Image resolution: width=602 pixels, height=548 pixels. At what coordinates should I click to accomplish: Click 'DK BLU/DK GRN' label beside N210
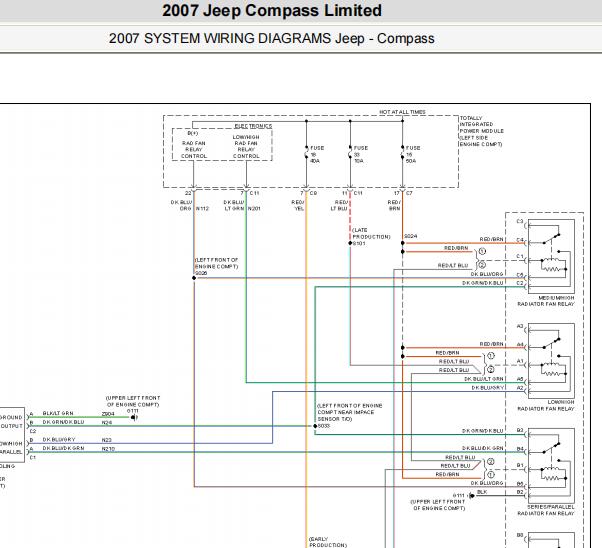pos(63,449)
